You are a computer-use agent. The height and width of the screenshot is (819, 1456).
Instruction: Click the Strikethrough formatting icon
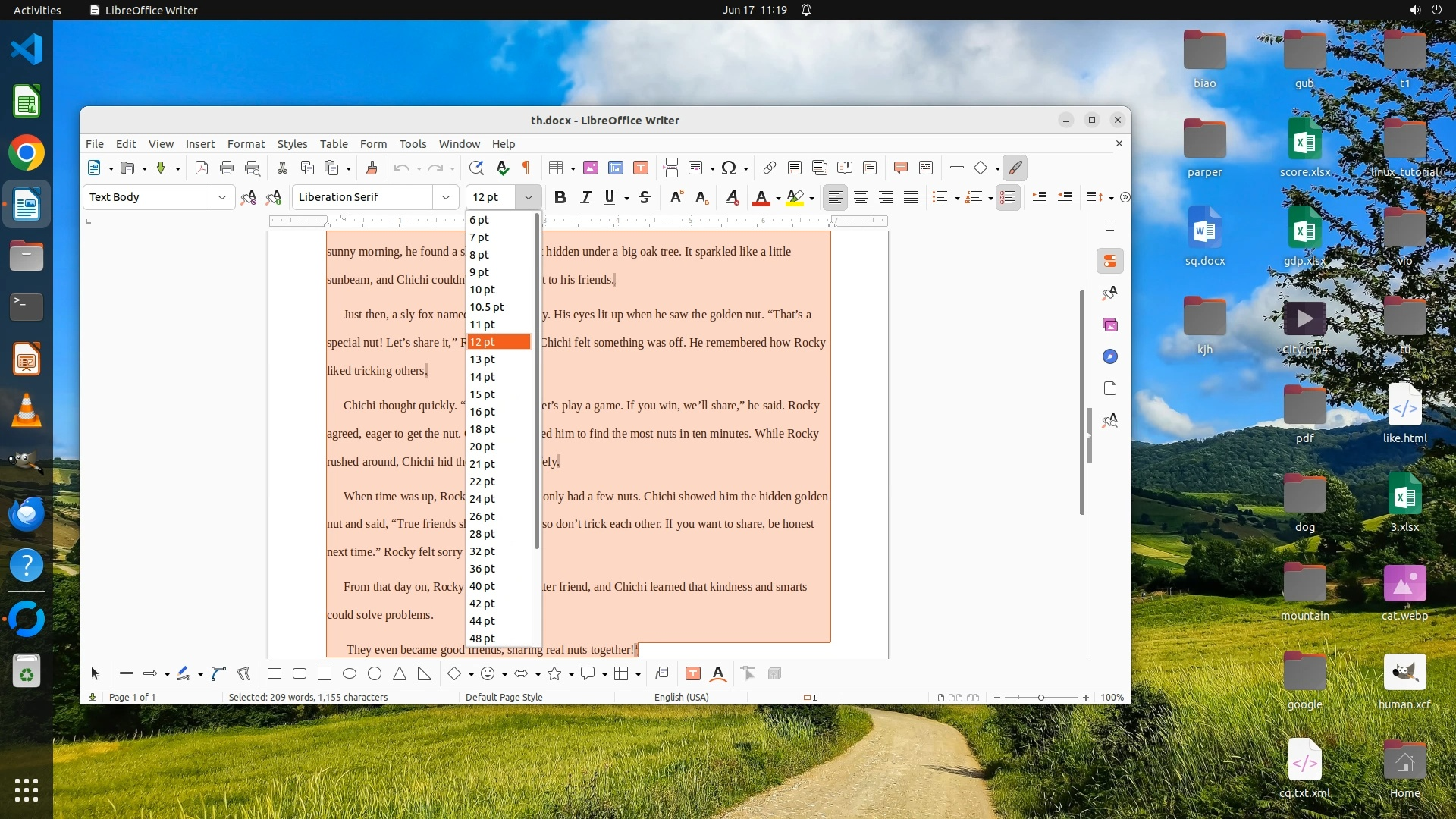pyautogui.click(x=645, y=197)
